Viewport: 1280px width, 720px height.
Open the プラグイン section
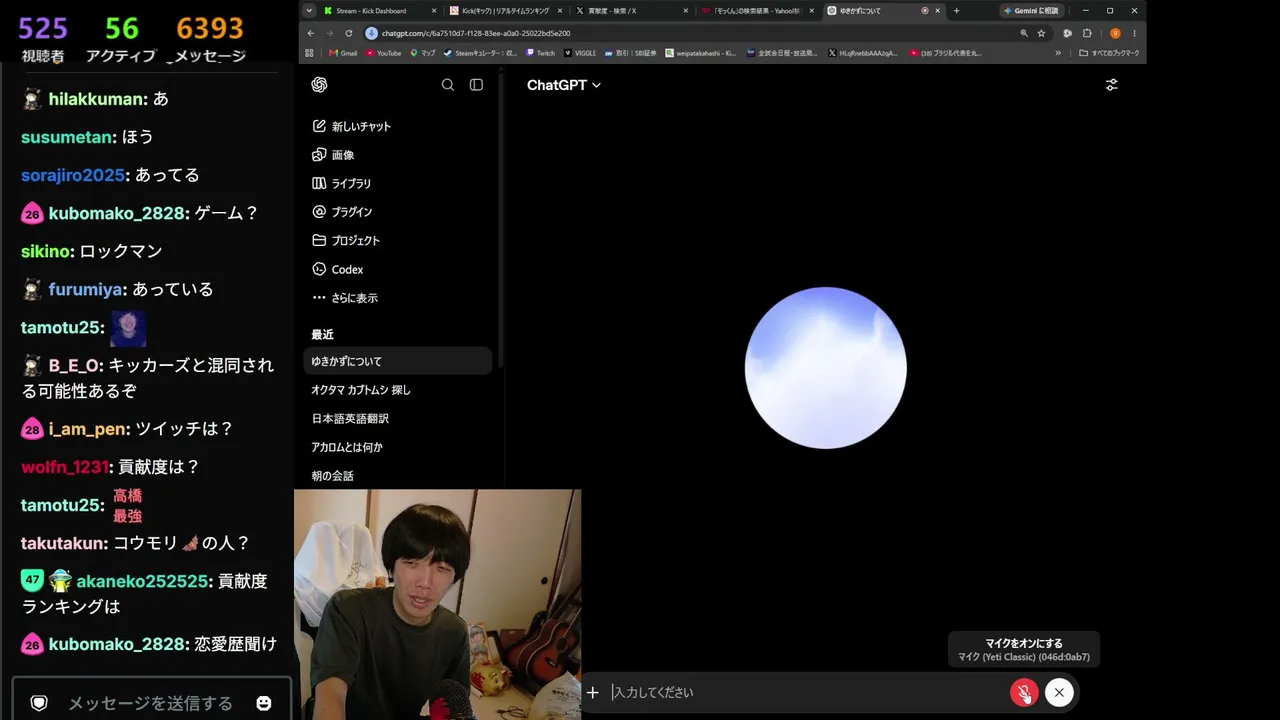click(398, 212)
